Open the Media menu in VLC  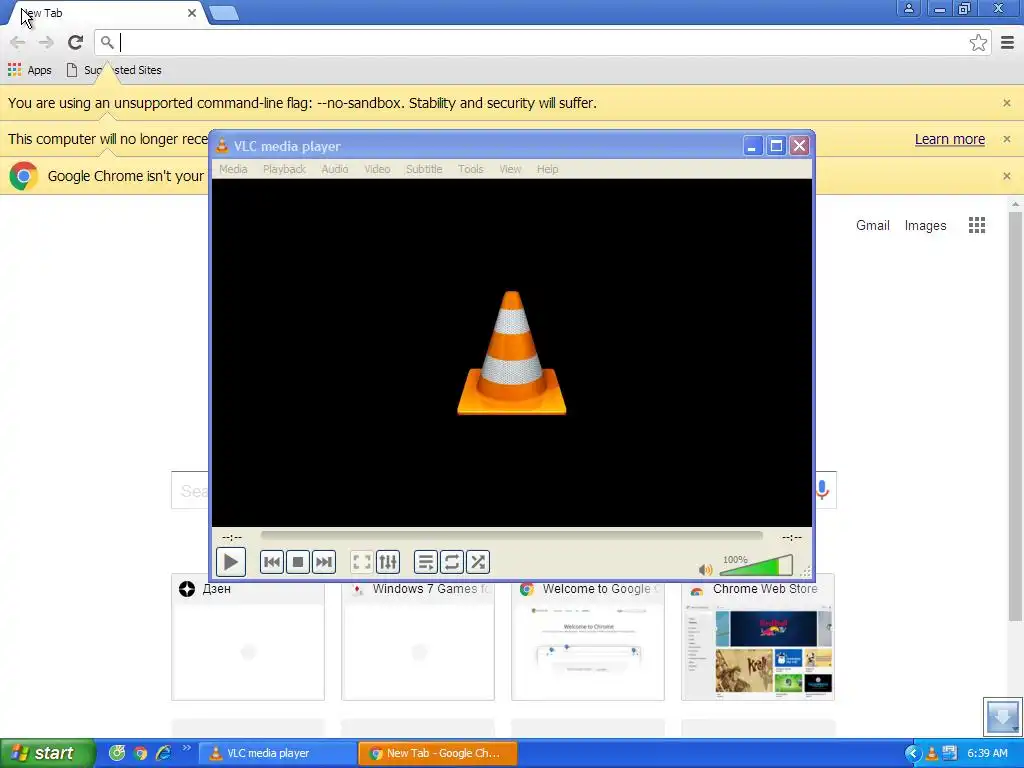[x=233, y=169]
